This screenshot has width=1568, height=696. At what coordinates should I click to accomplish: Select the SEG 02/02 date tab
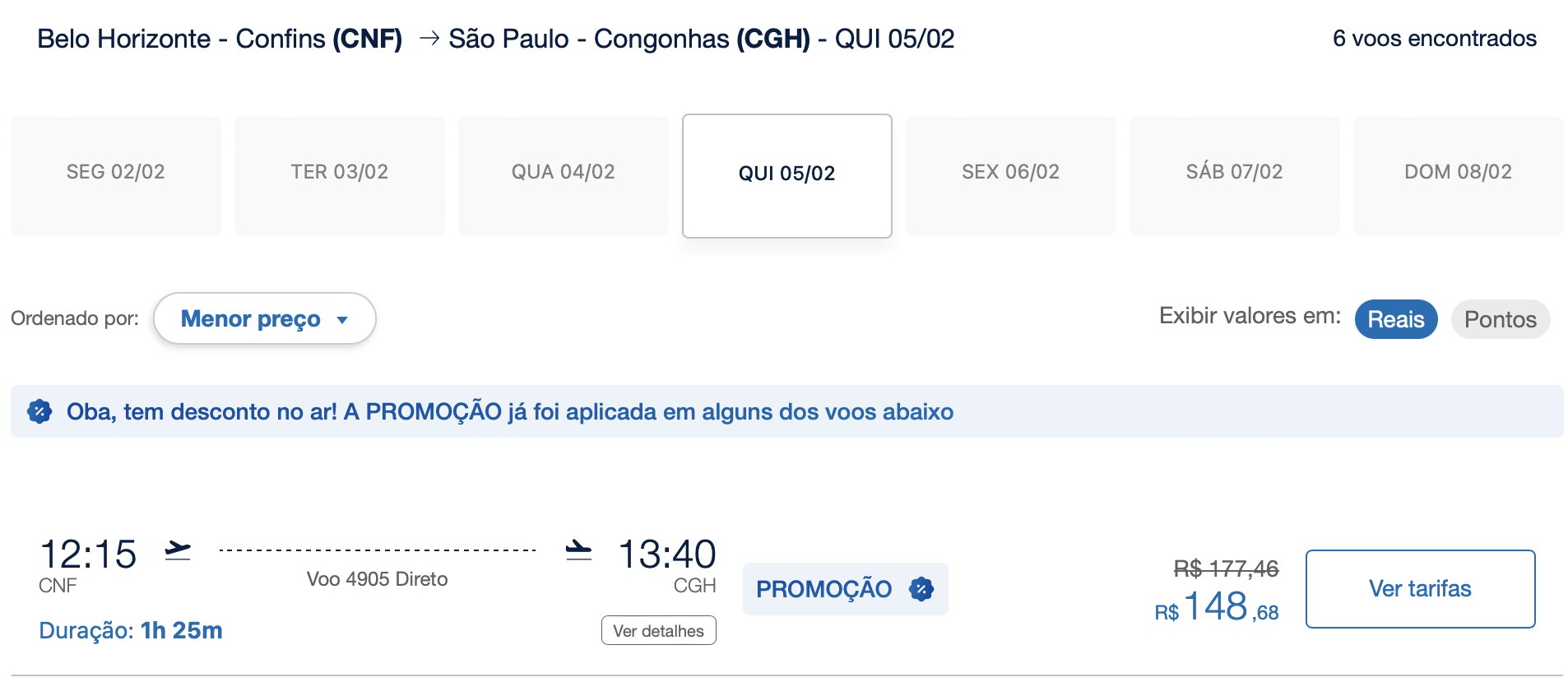tap(116, 172)
